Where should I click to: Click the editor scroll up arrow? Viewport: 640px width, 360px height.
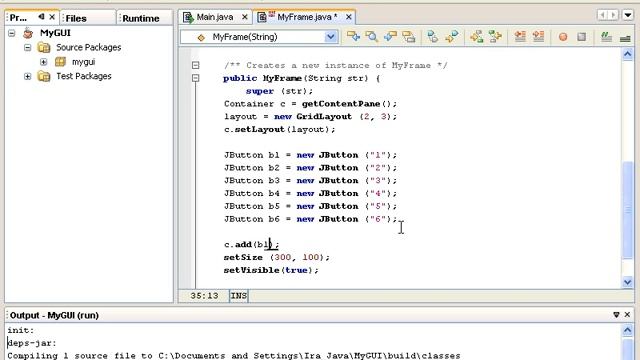pos(628,54)
